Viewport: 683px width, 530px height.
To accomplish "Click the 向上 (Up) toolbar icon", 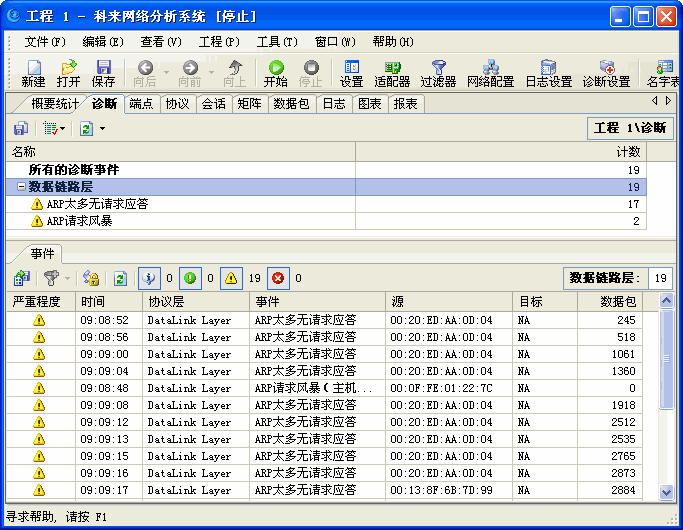I will 235,73.
